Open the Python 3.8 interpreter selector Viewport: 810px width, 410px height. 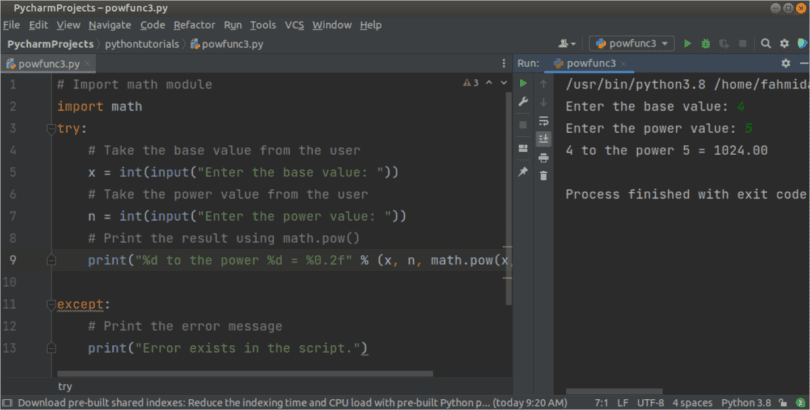pos(746,403)
